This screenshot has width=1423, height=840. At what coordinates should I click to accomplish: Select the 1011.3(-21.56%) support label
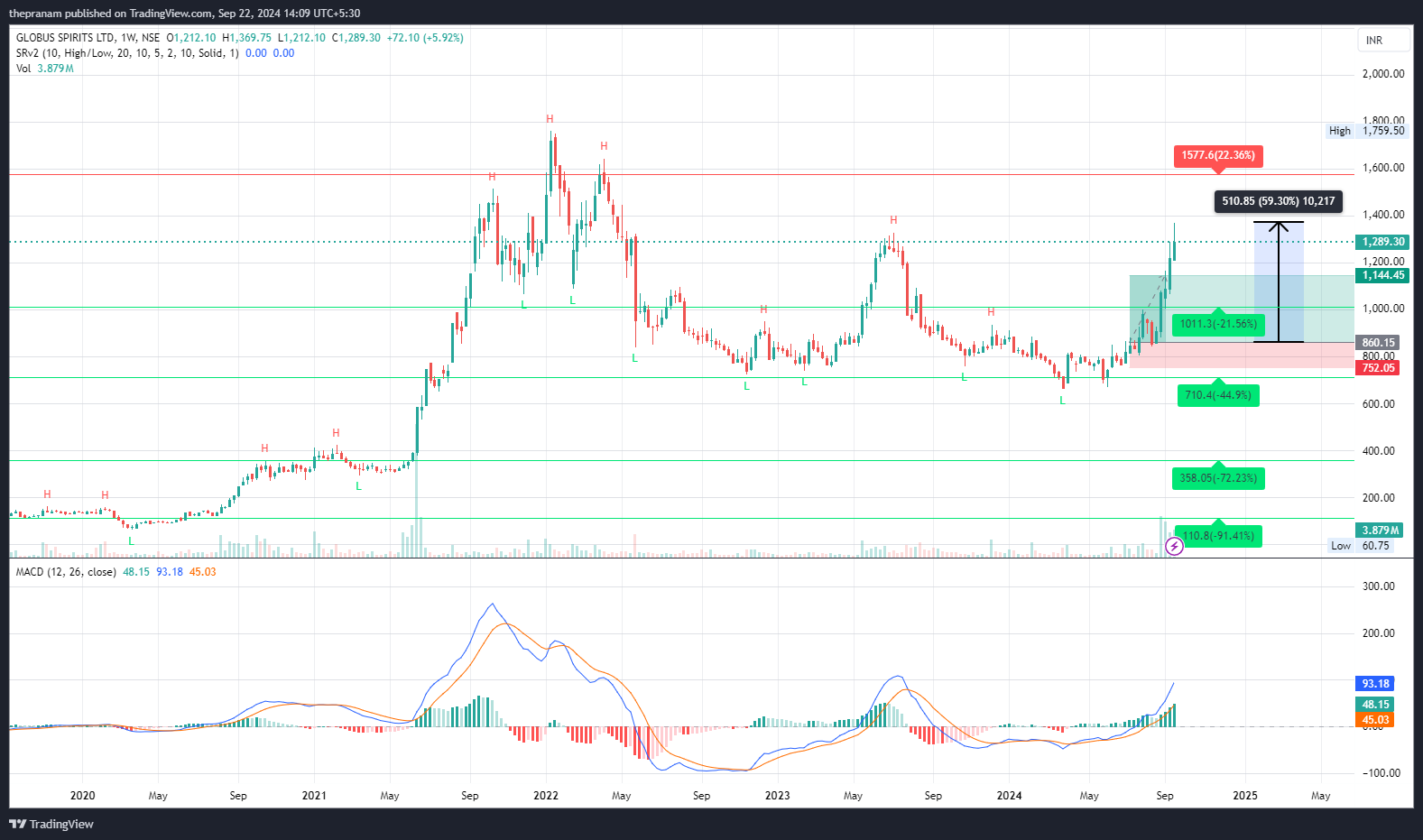pyautogui.click(x=1218, y=324)
